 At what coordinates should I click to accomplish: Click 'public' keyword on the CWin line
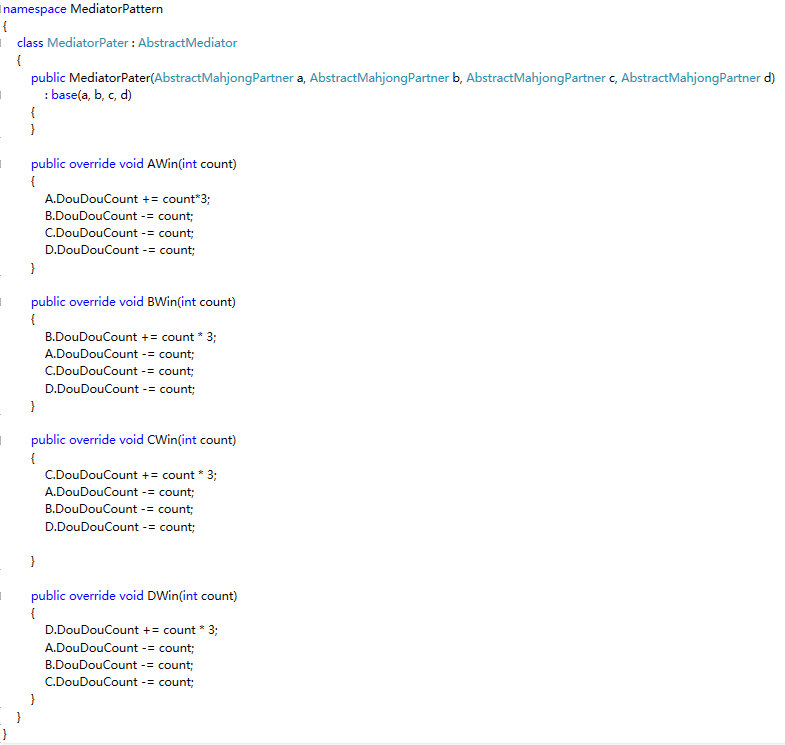coord(48,440)
